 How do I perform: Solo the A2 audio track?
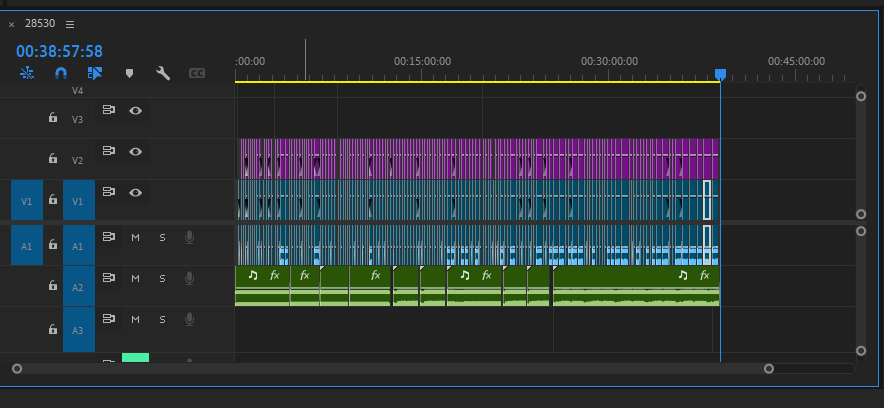162,278
